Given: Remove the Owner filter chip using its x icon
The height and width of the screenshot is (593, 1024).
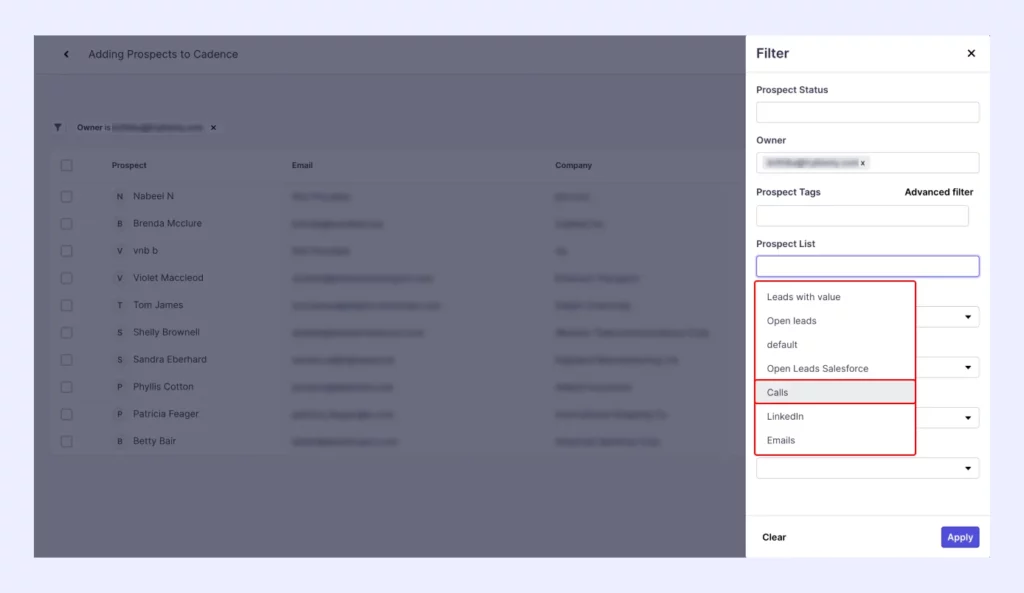Looking at the screenshot, I should [x=213, y=127].
